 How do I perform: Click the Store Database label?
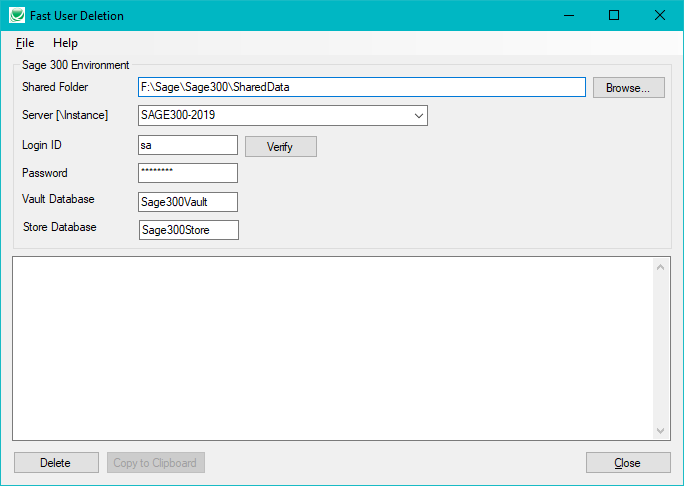[60, 227]
